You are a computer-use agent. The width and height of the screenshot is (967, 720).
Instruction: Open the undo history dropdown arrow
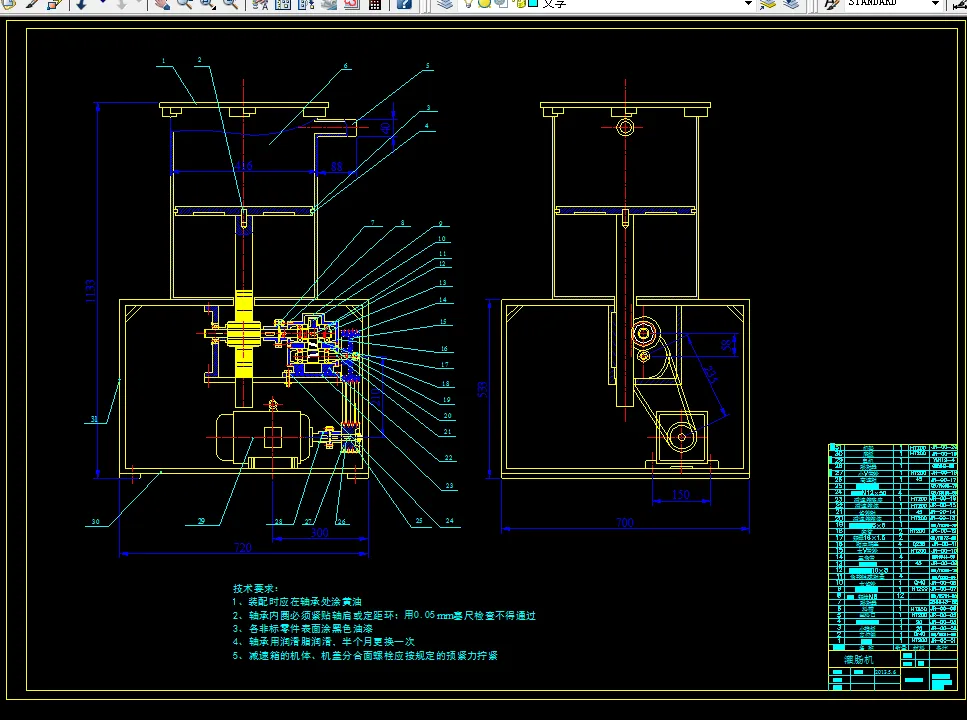click(102, 3)
